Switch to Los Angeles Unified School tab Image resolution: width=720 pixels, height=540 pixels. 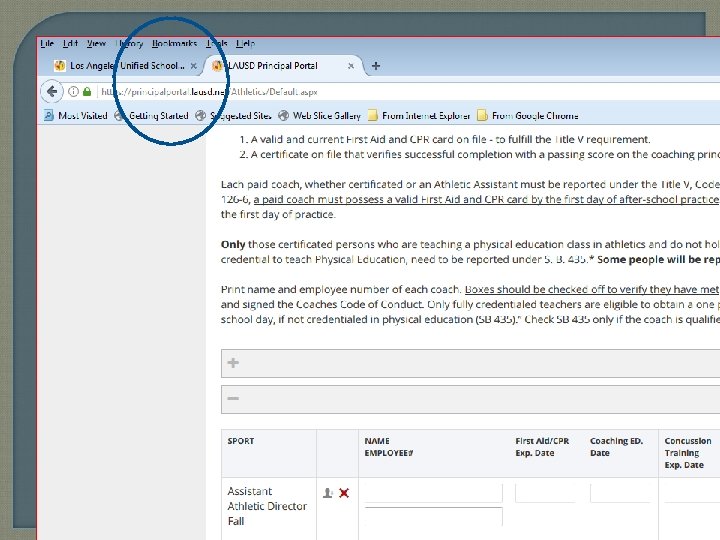(124, 66)
